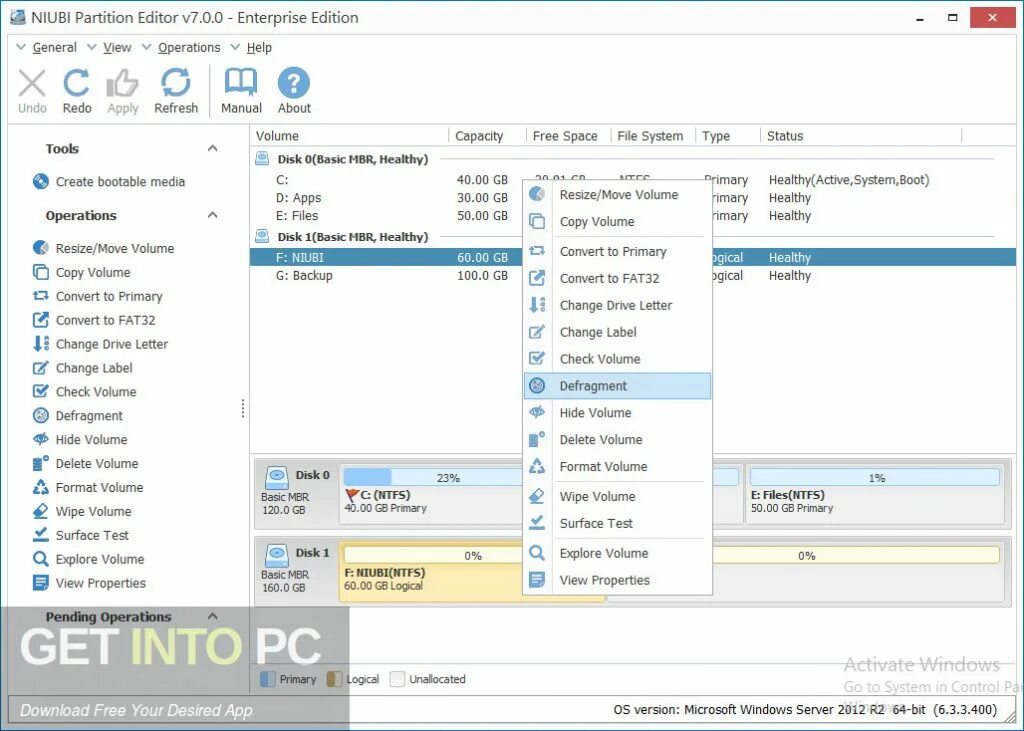Choose Surface Test in context menu
The width and height of the screenshot is (1024, 731).
click(x=617, y=523)
